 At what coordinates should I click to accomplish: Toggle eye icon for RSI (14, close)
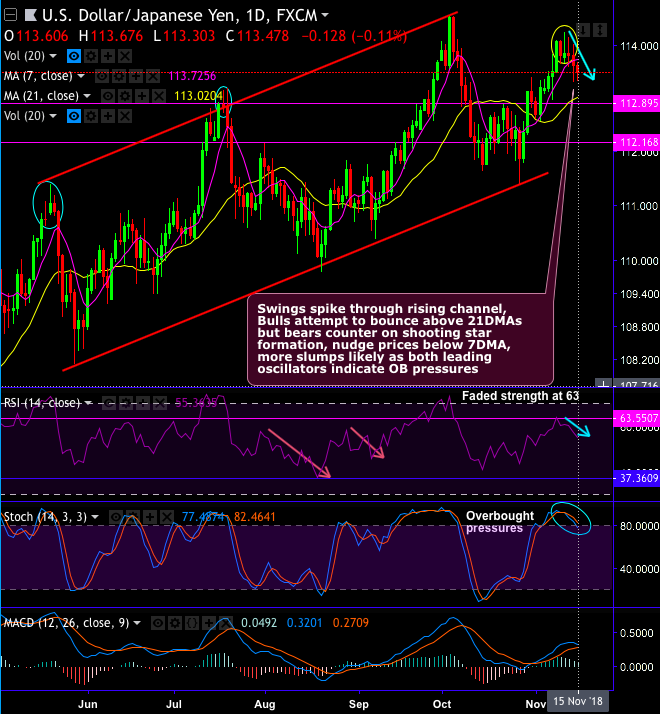tap(109, 403)
